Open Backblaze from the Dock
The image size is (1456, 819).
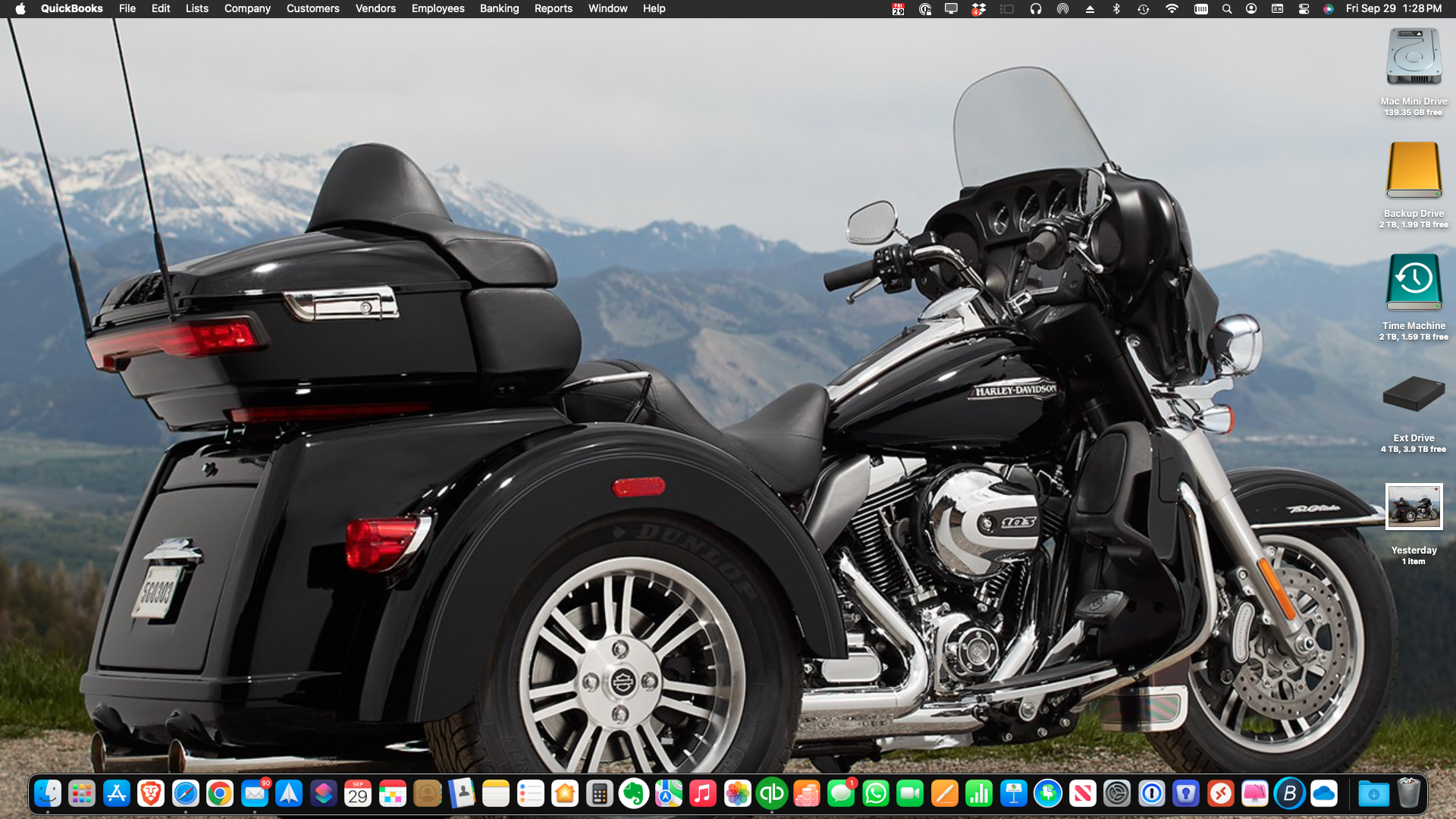coord(1289,794)
